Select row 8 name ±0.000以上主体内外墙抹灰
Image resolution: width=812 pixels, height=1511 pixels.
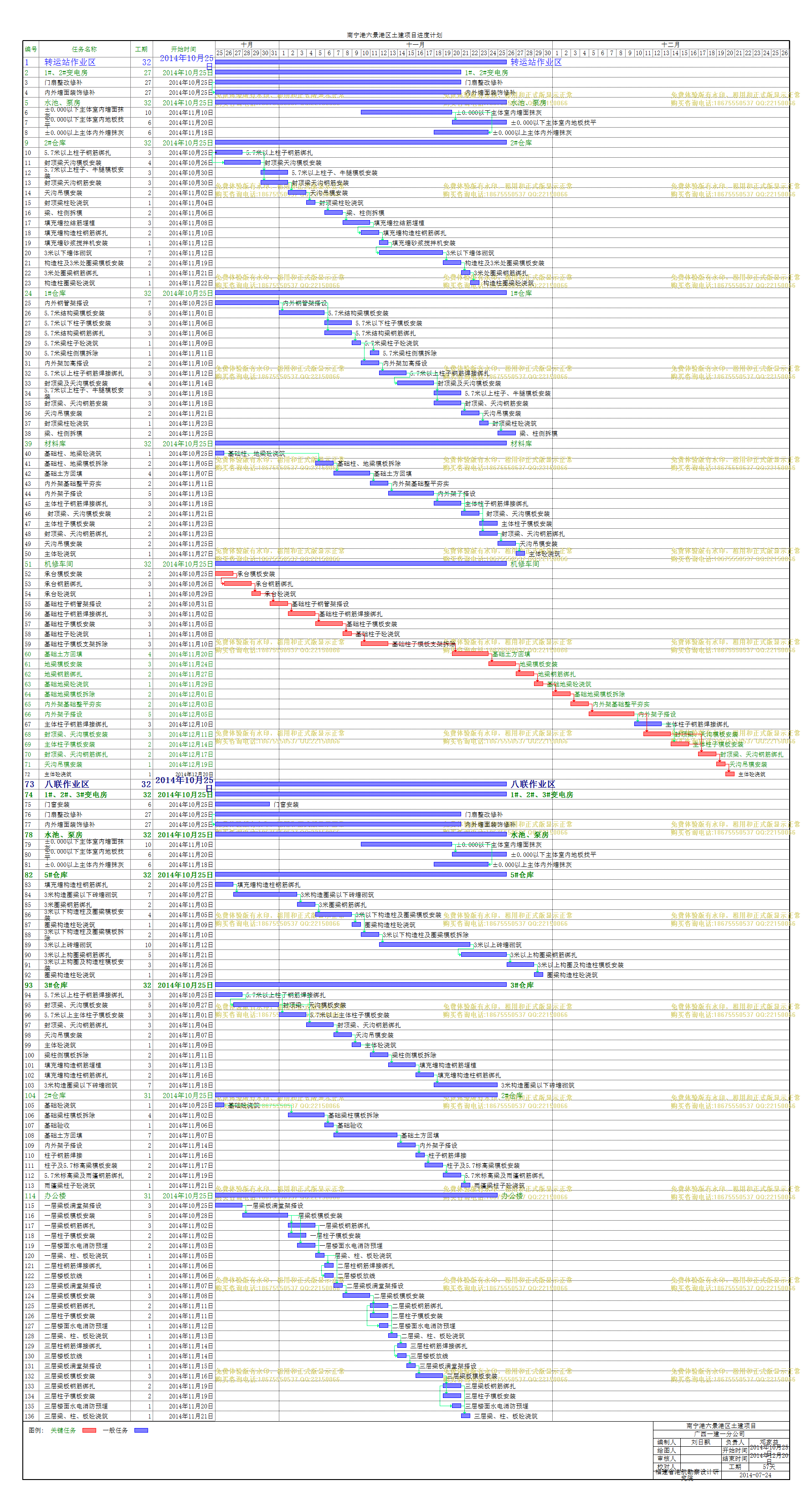click(84, 133)
